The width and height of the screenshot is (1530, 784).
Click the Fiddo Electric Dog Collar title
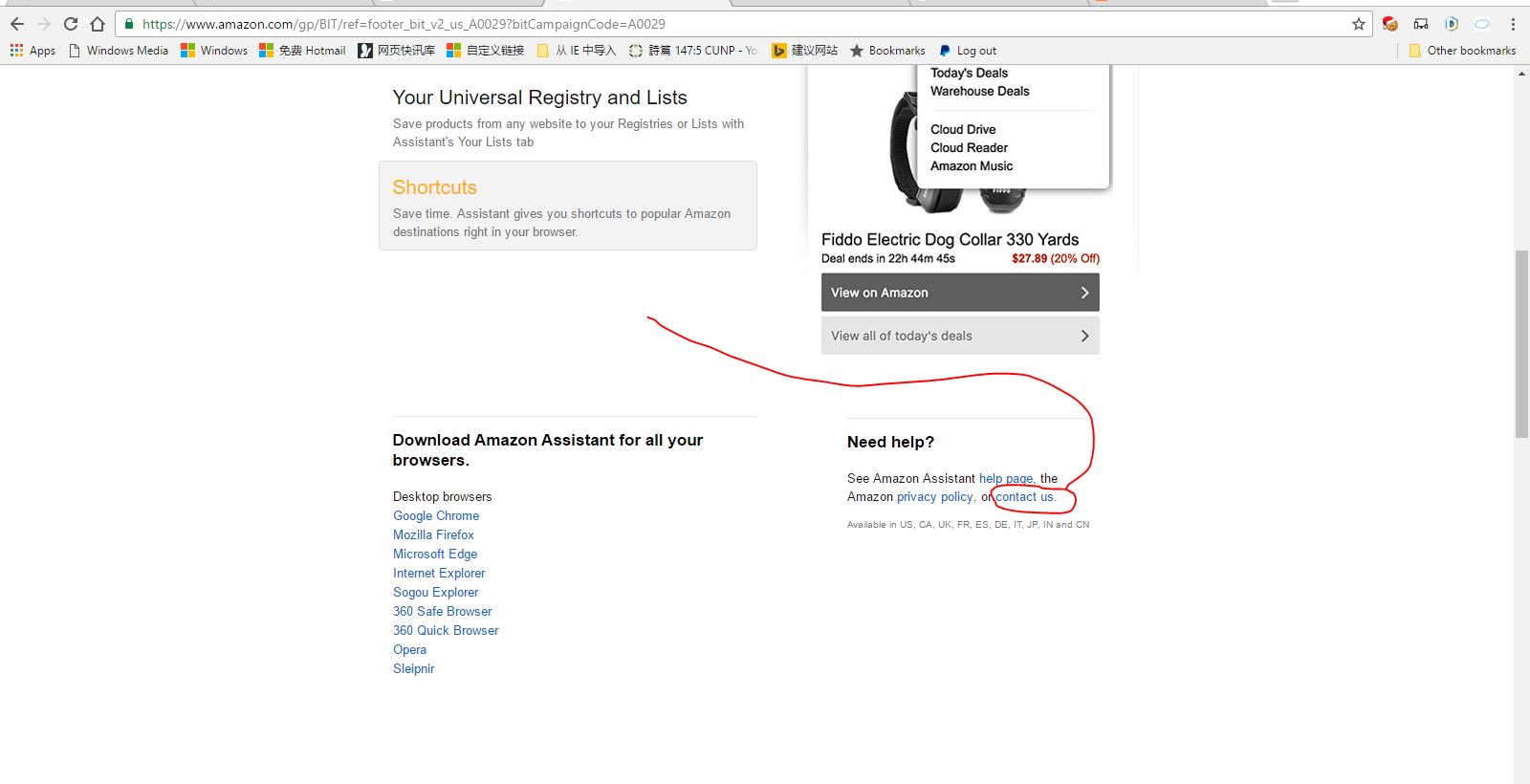(950, 240)
